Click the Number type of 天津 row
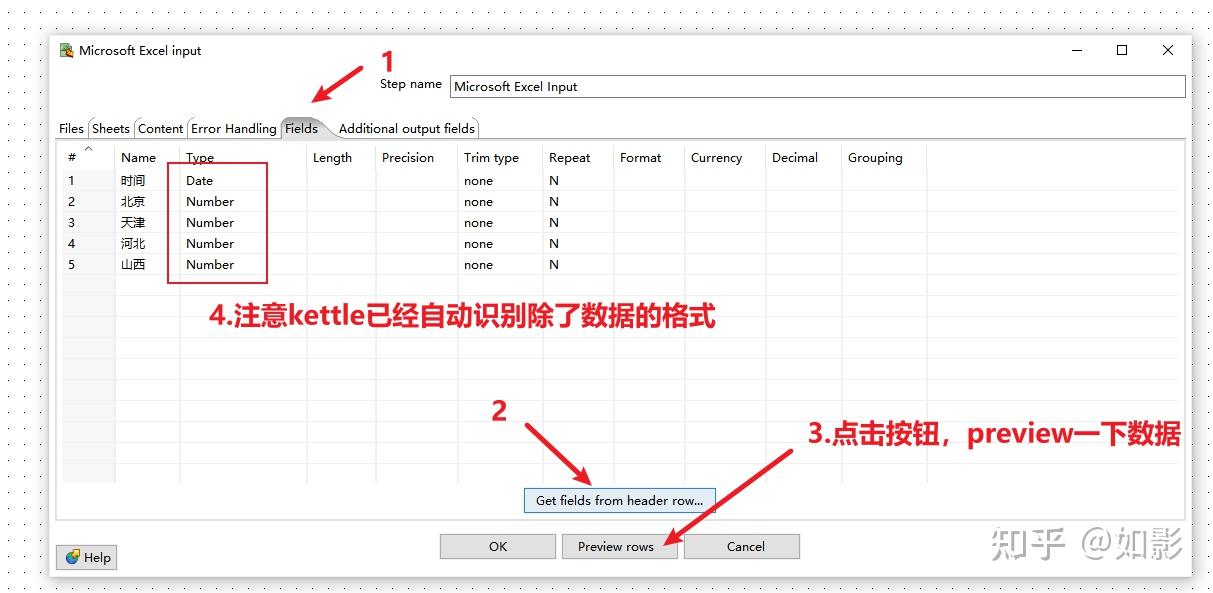This screenshot has height=593, width=1213. (x=210, y=223)
